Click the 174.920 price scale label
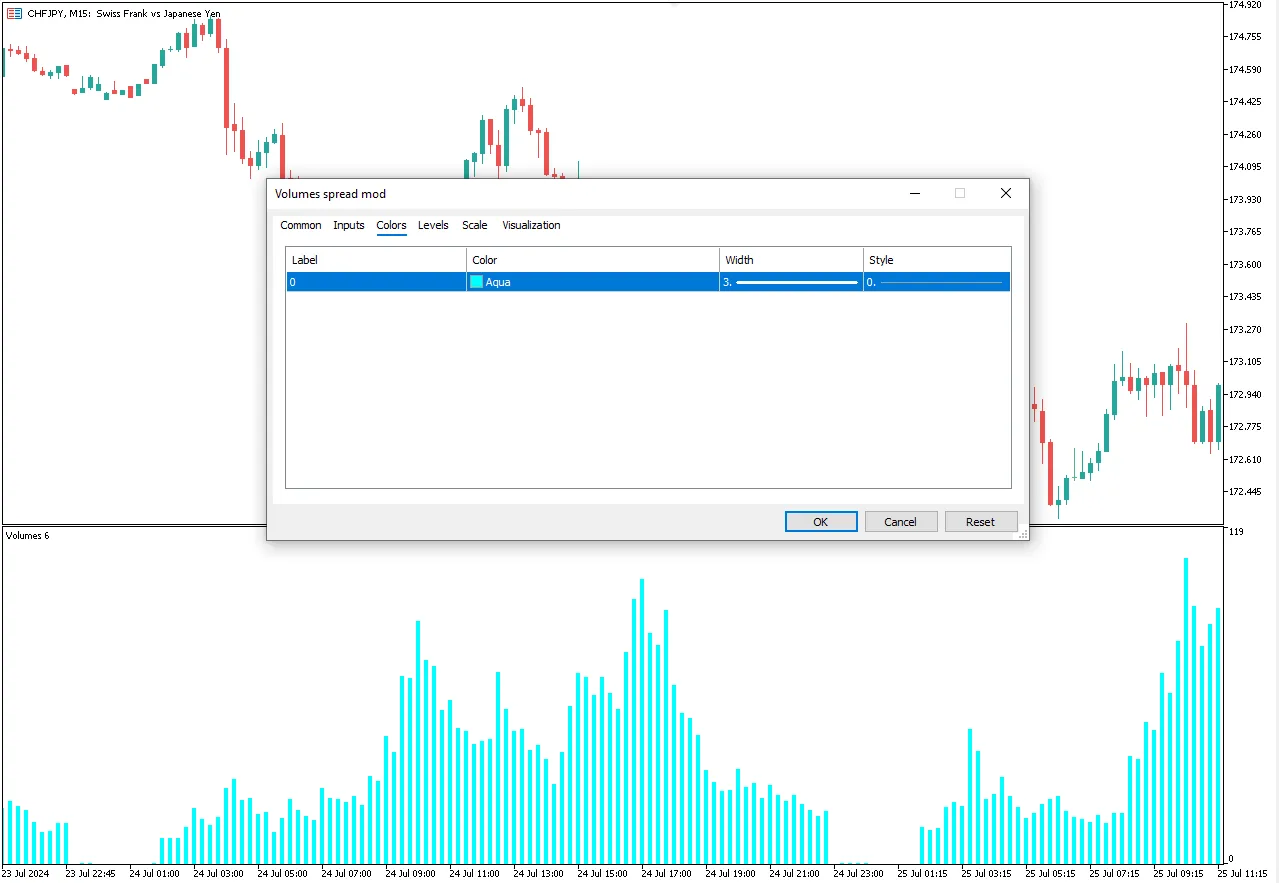This screenshot has height=883, width=1279. coord(1244,5)
